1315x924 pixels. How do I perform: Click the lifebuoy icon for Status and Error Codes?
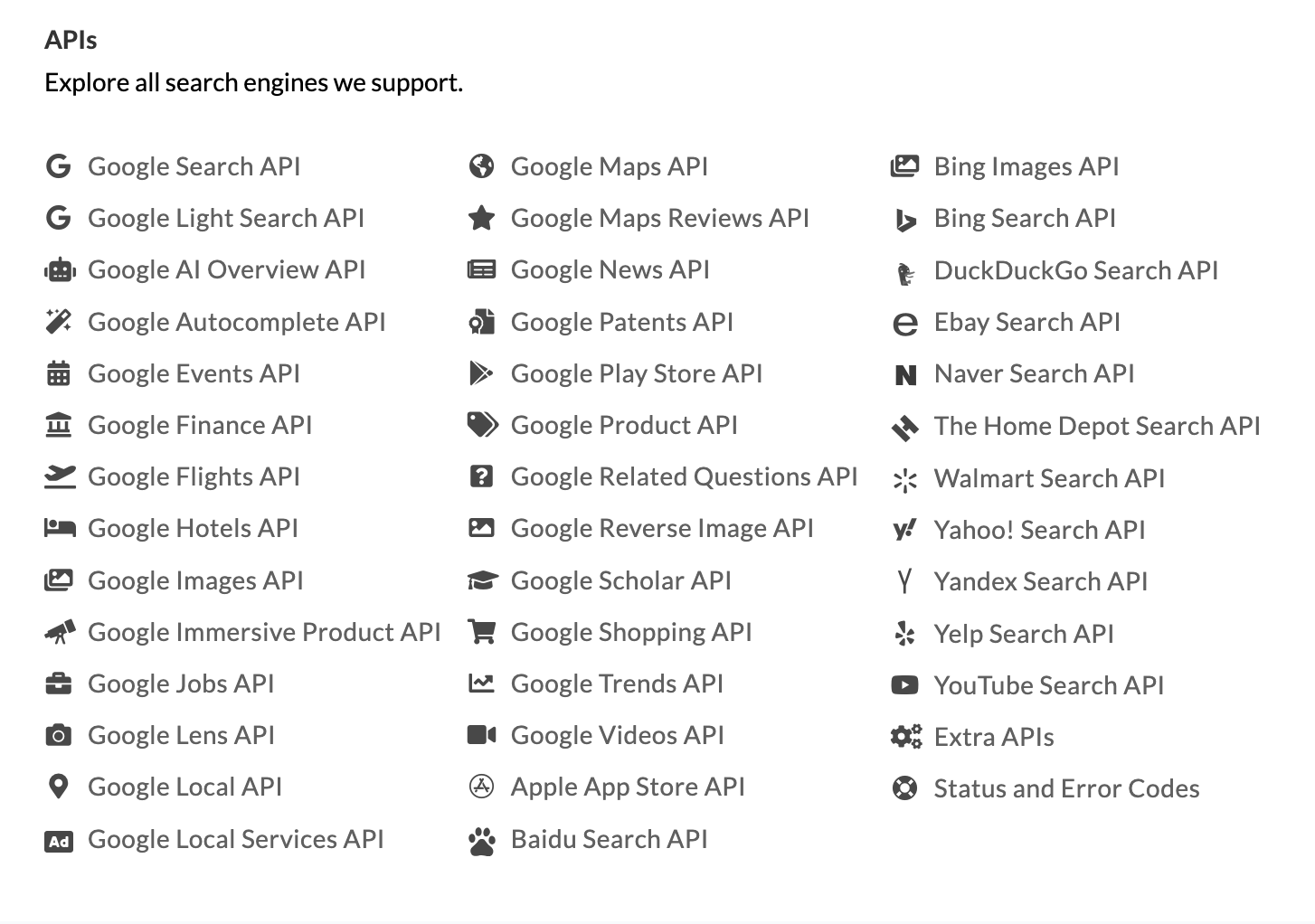[x=904, y=788]
